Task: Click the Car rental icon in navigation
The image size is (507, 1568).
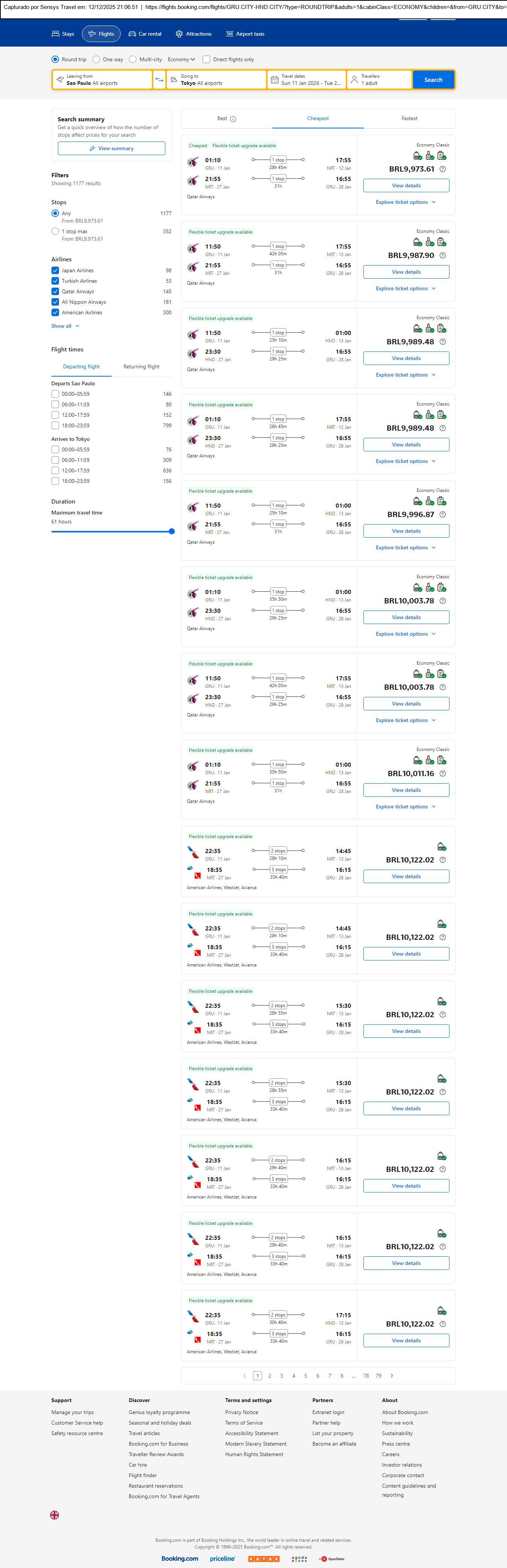Action: click(x=132, y=34)
